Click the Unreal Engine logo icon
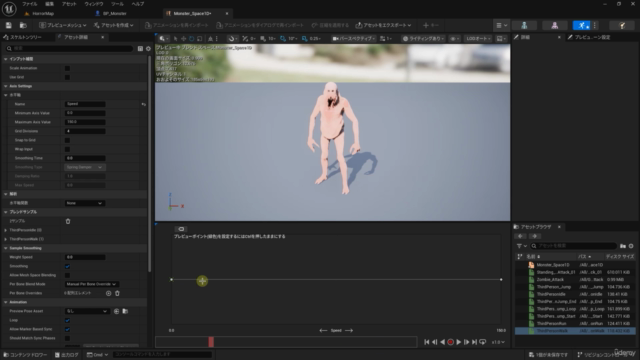 (9, 8)
